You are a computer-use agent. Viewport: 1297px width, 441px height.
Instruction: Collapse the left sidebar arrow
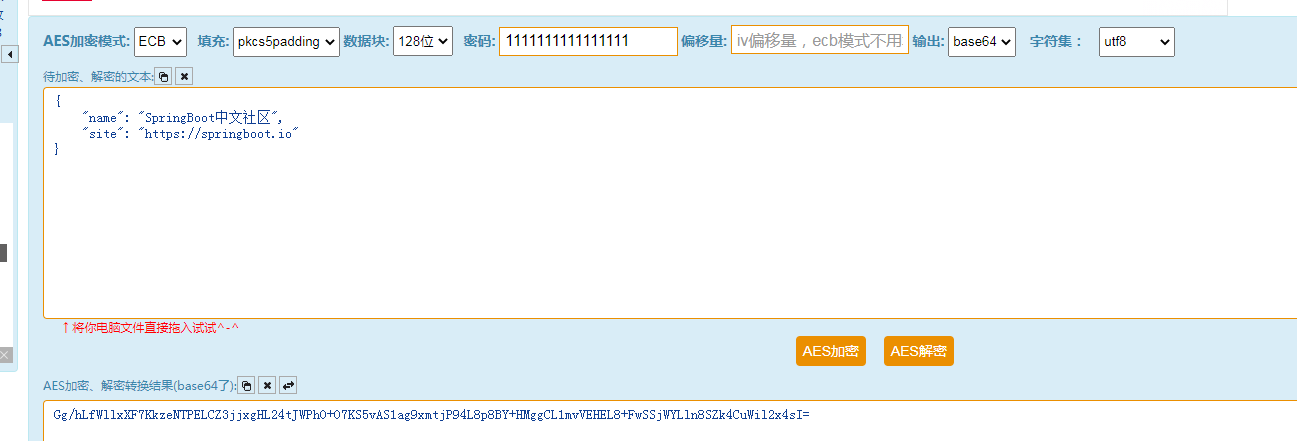point(10,54)
